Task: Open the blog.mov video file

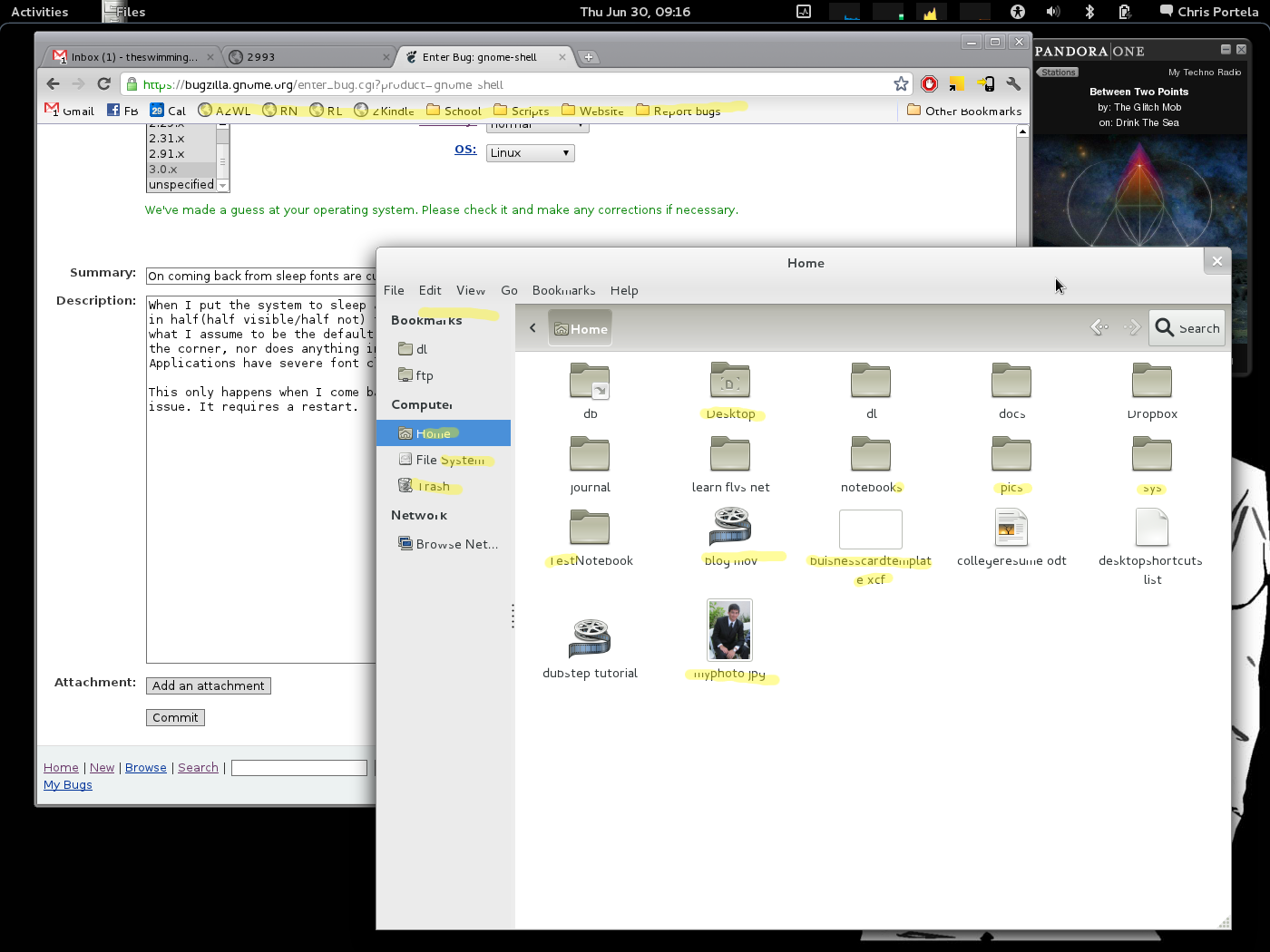Action: click(x=730, y=528)
